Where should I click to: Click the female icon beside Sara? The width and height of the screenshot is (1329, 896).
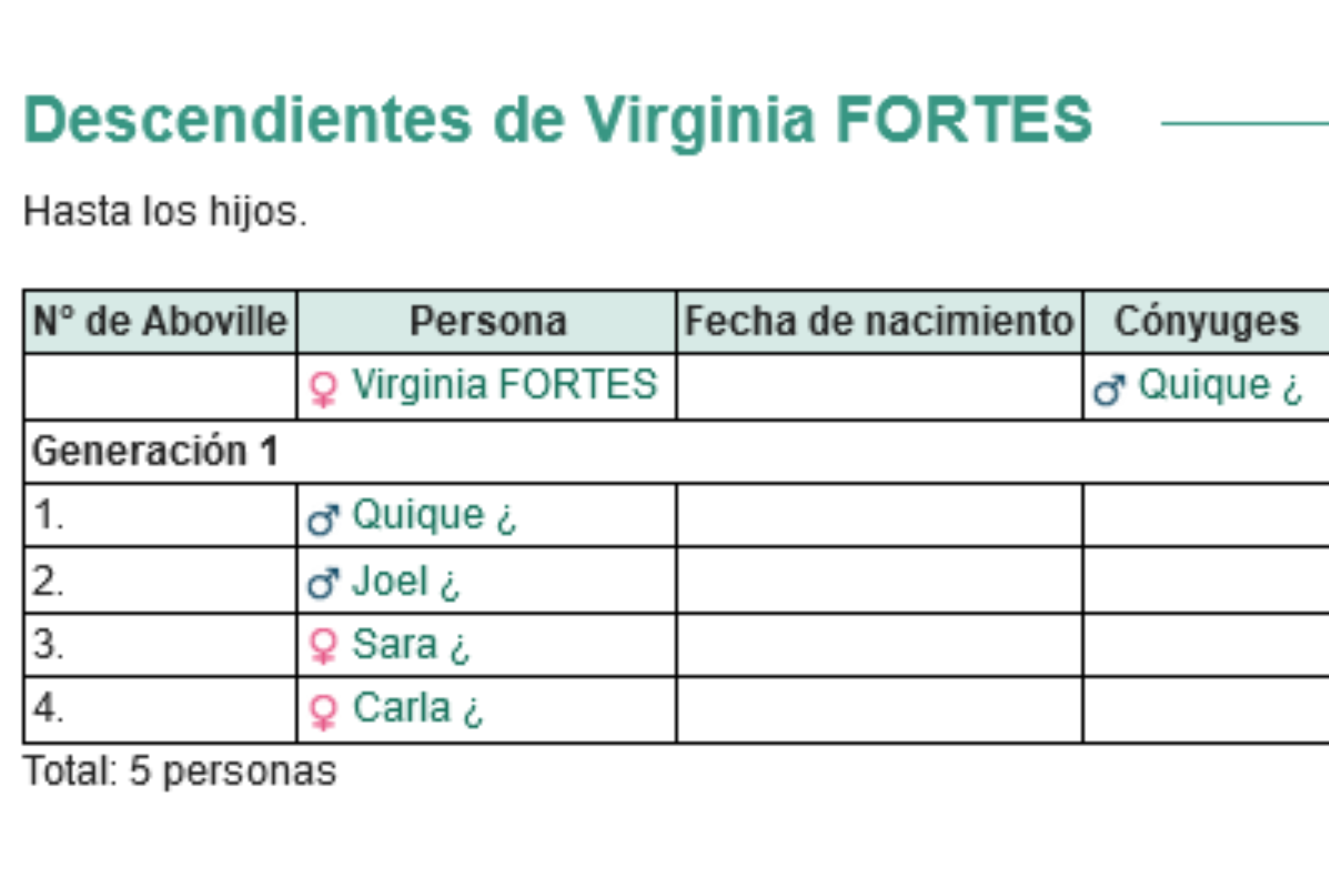(x=323, y=646)
